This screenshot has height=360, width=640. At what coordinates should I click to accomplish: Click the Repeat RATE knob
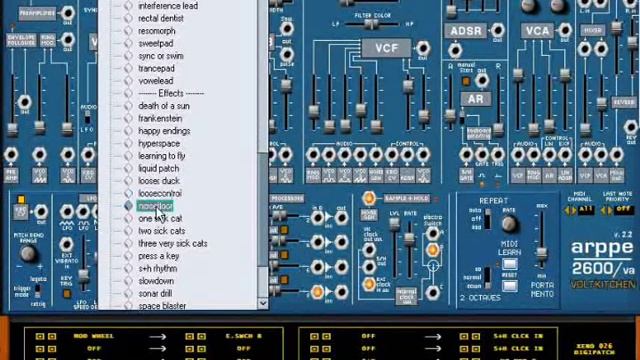tap(509, 224)
